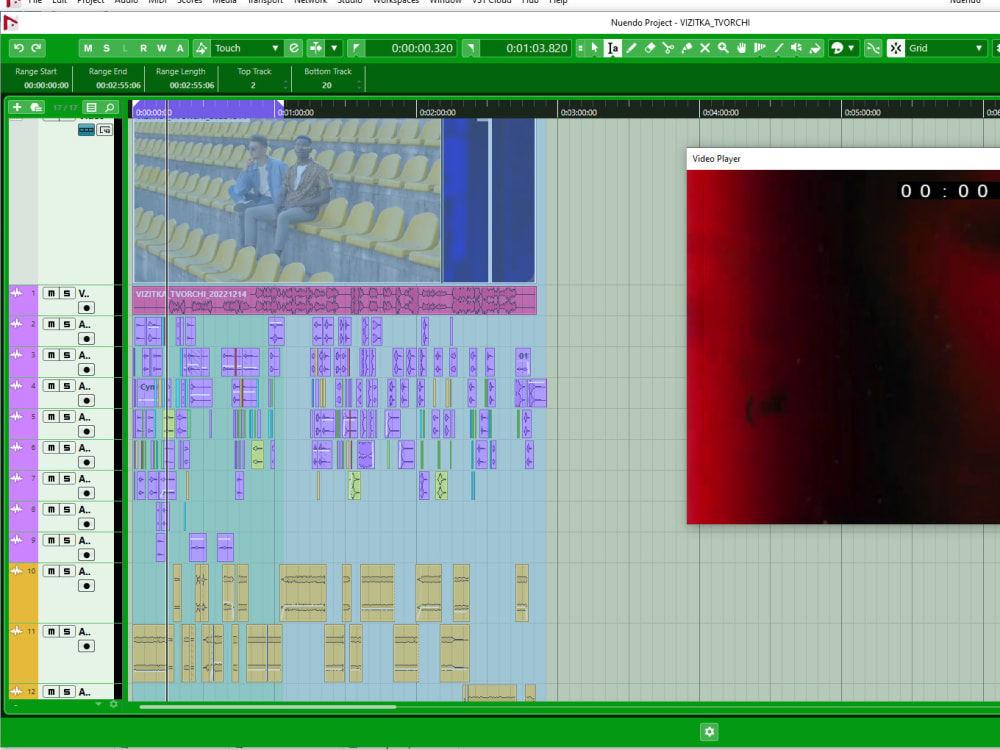The height and width of the screenshot is (750, 1000).
Task: Open automation panel 'e' icon
Action: tap(293, 48)
